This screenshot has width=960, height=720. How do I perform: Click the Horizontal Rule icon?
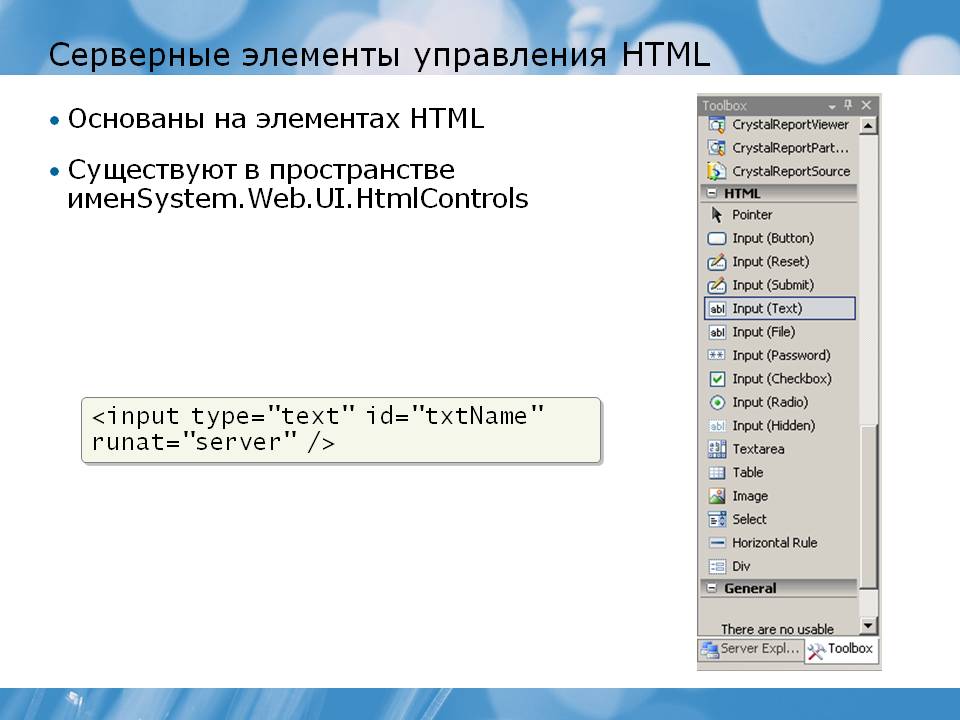pyautogui.click(x=716, y=543)
